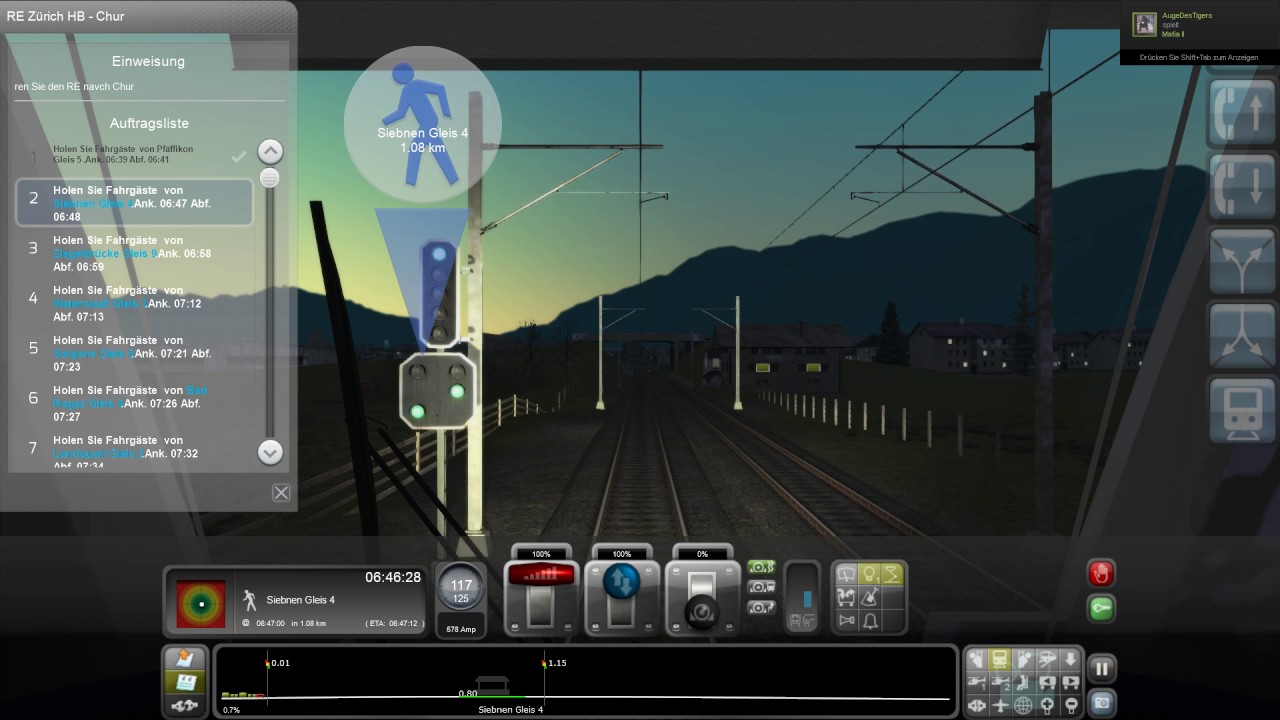Select task 2 Siebnen Gleis 4
Screen dimensions: 1280x720
click(x=134, y=203)
